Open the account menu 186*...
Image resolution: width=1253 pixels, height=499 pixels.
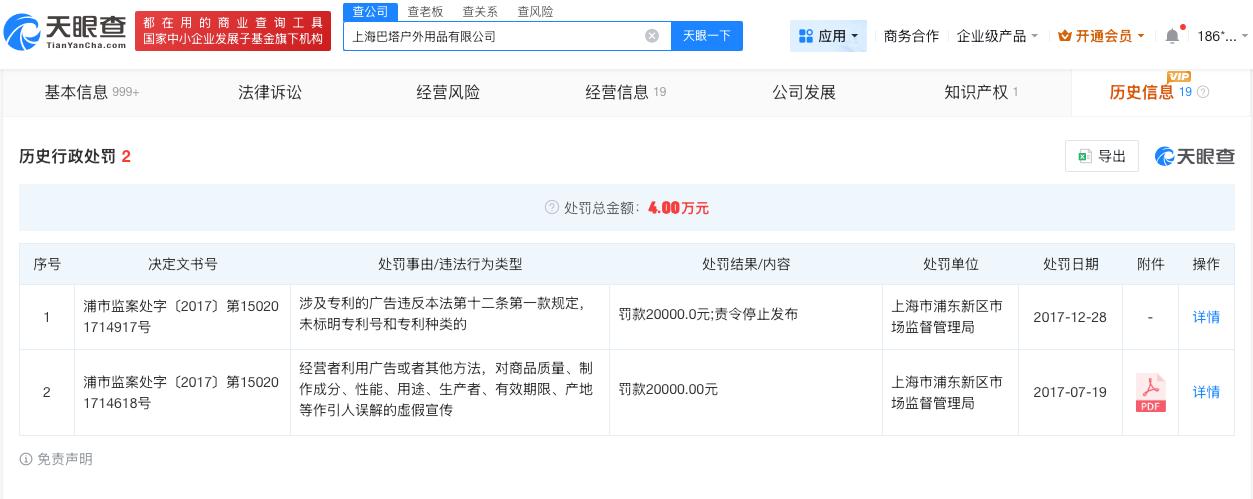click(x=1222, y=36)
